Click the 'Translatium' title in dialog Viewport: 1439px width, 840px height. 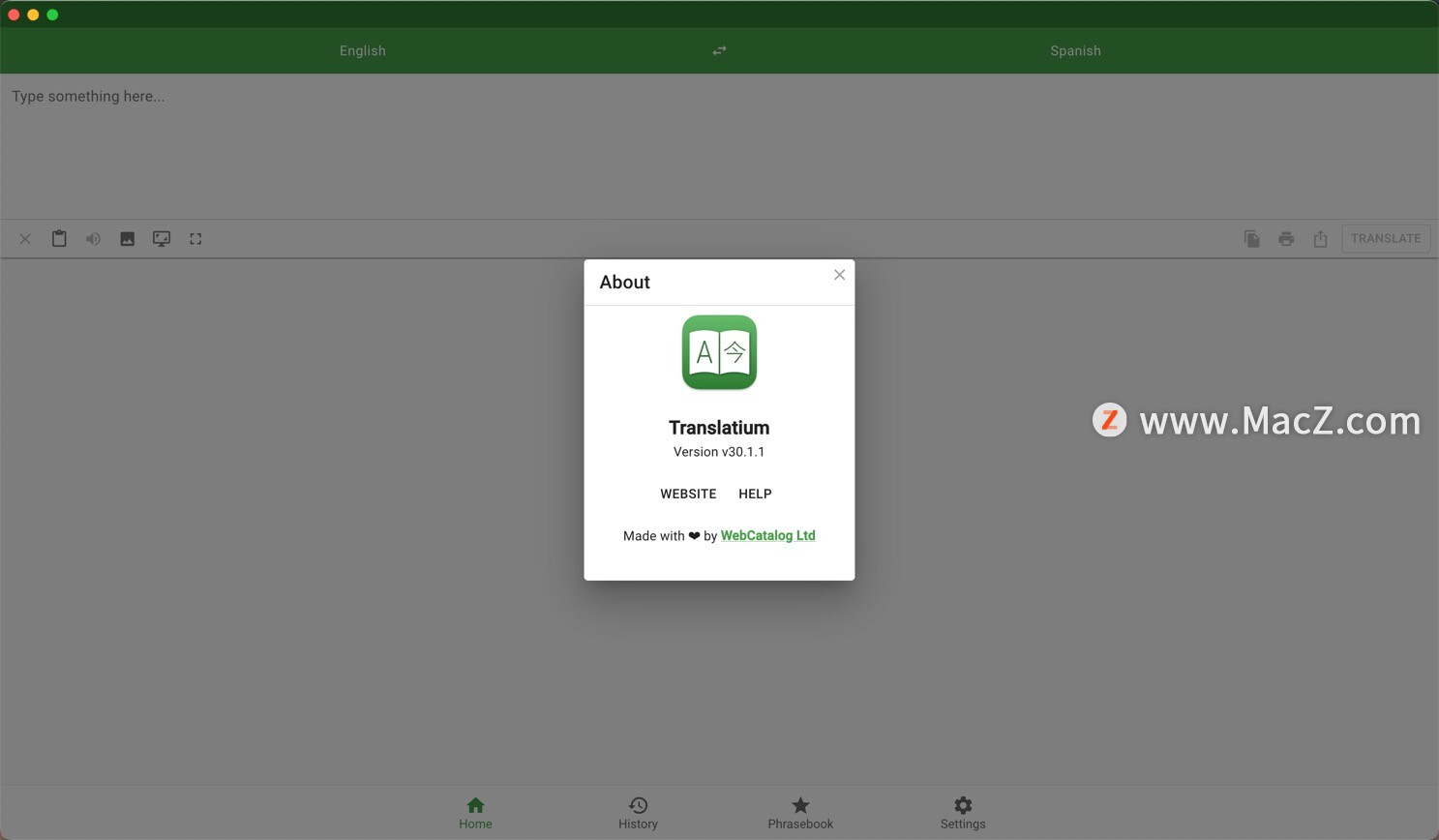719,428
